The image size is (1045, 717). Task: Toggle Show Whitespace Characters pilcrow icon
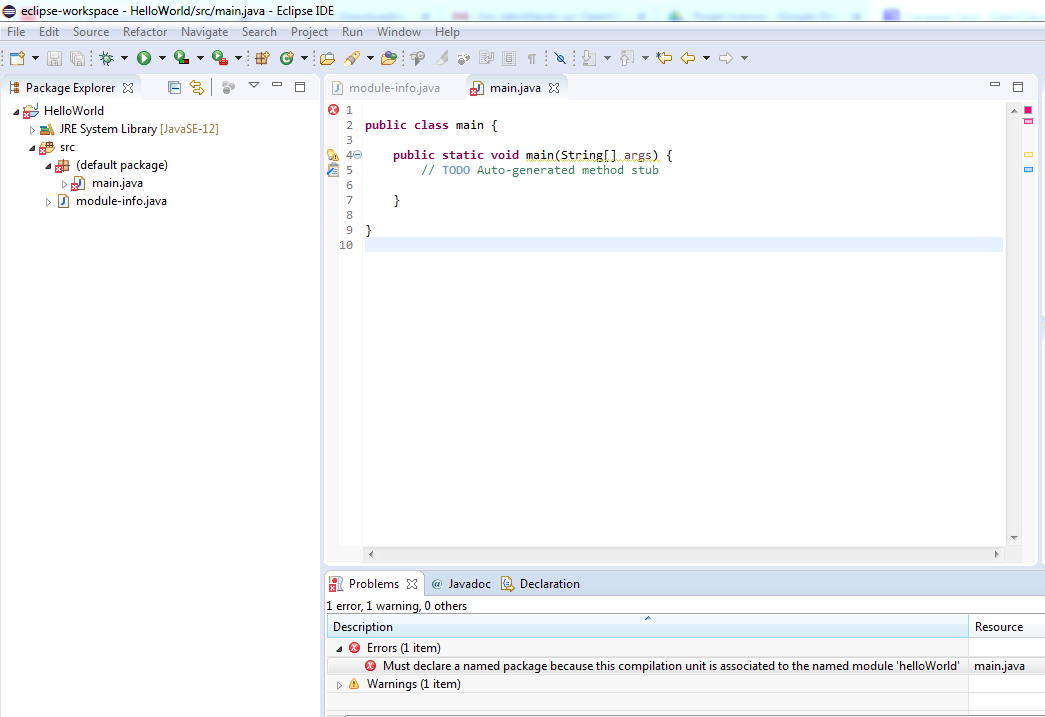click(x=532, y=59)
